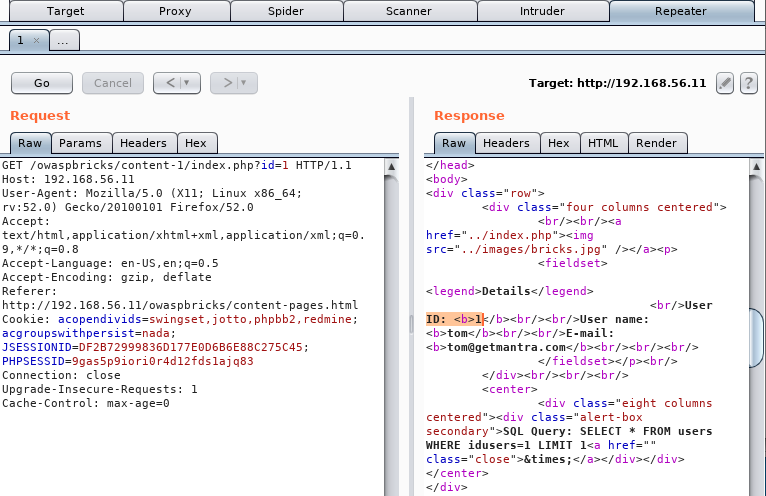Click the <body> tag in response
The width and height of the screenshot is (766, 496).
[x=447, y=179]
